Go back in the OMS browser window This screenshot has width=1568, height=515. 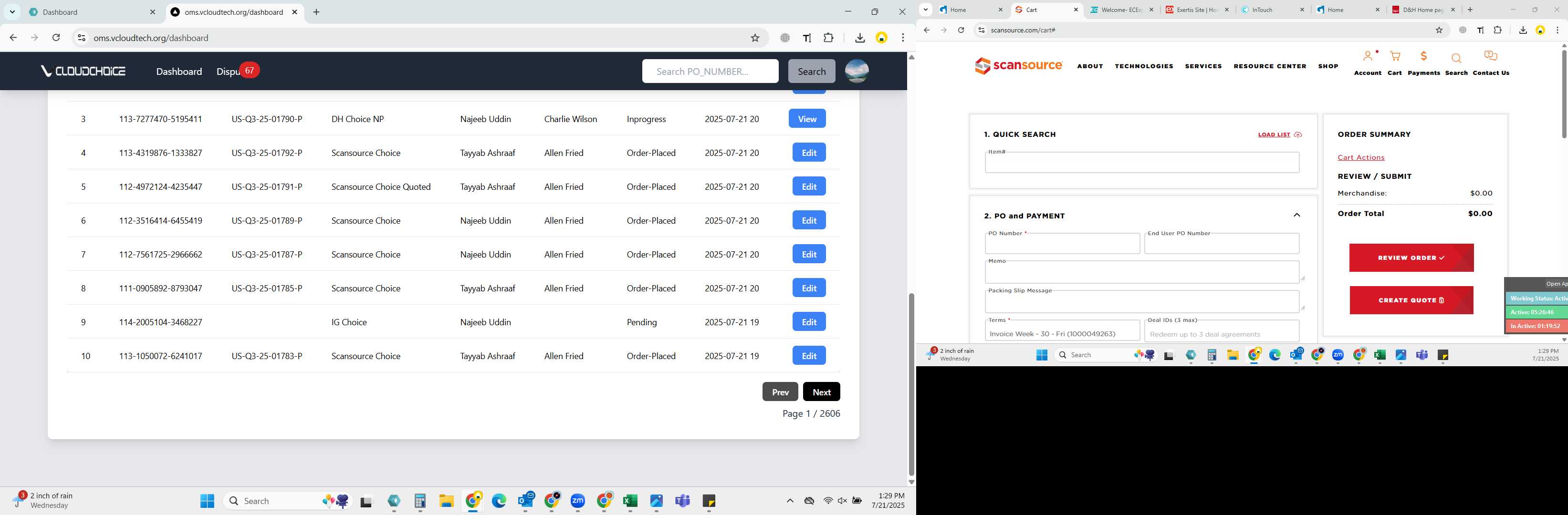13,38
